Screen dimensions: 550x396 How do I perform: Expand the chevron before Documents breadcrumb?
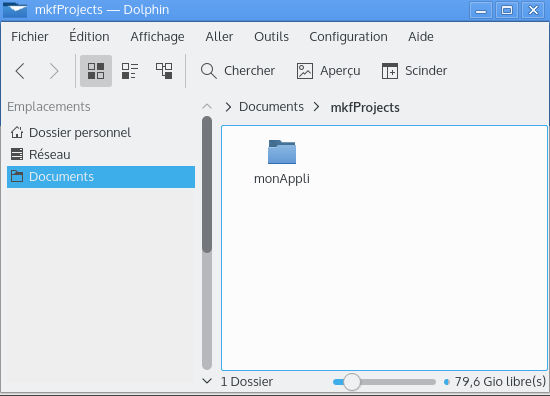228,107
